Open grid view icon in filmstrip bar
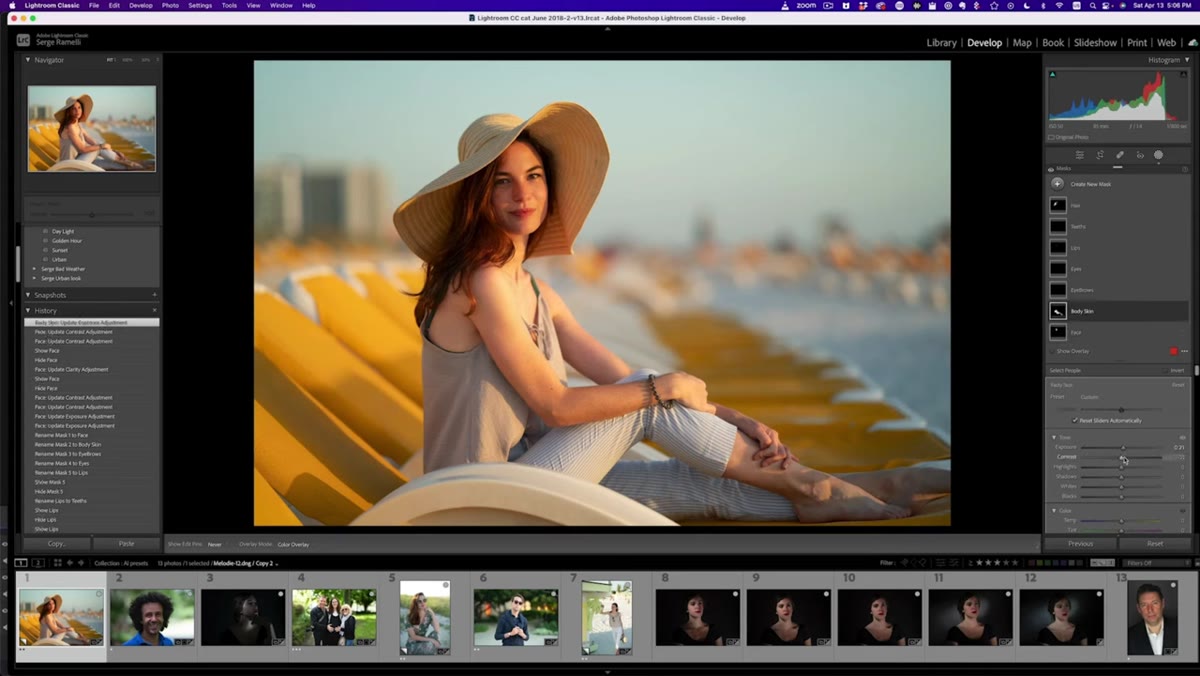Viewport: 1200px width, 676px height. pos(58,563)
